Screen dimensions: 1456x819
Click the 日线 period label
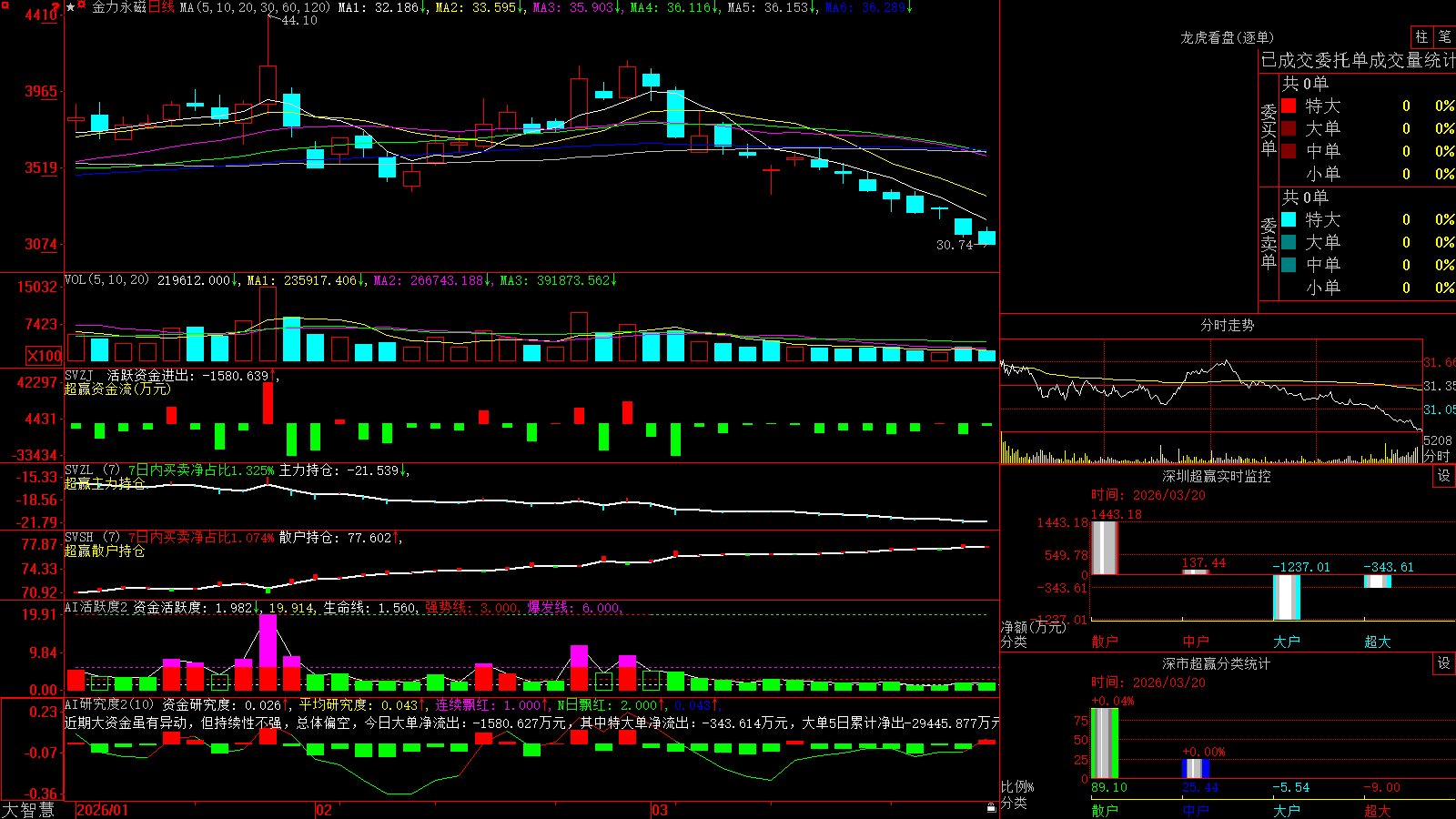(161, 7)
